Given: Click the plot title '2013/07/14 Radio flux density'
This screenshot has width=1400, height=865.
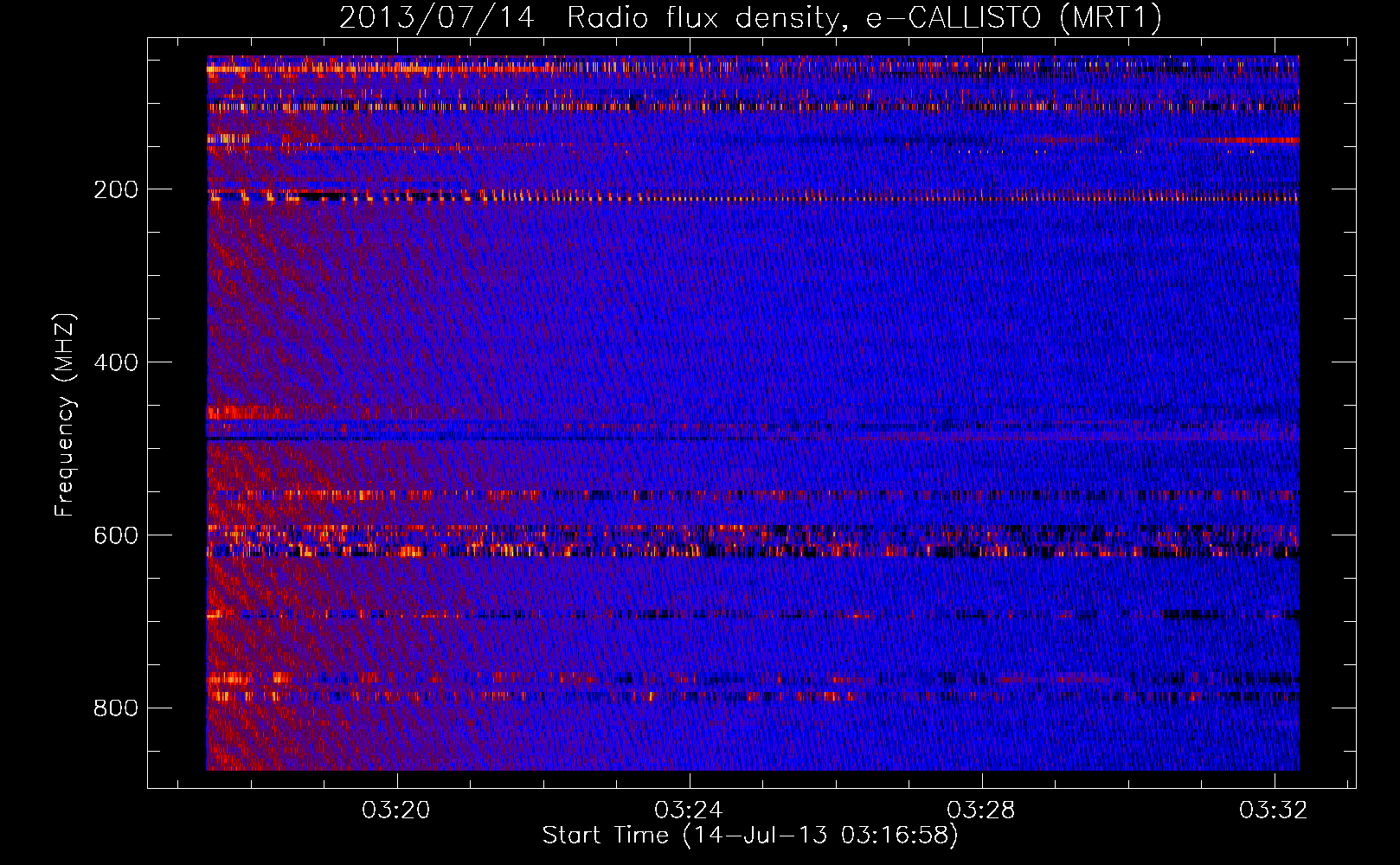Looking at the screenshot, I should 750,18.
